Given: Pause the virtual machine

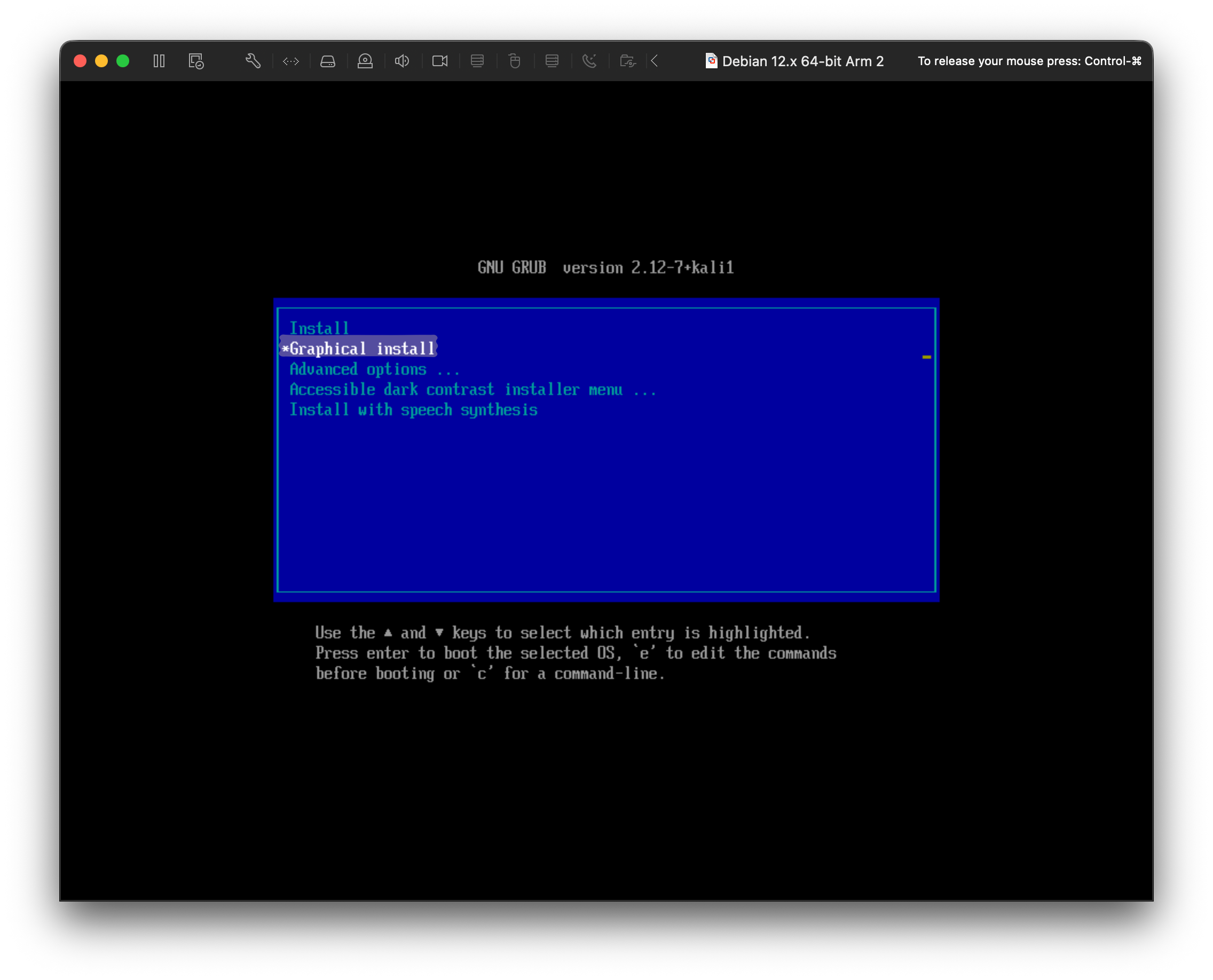Looking at the screenshot, I should [x=159, y=61].
